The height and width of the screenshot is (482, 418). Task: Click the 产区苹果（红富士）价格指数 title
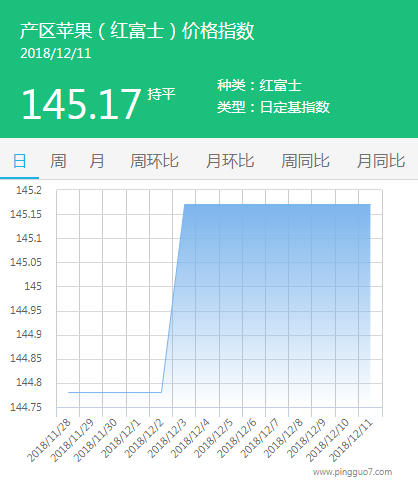pos(137,31)
